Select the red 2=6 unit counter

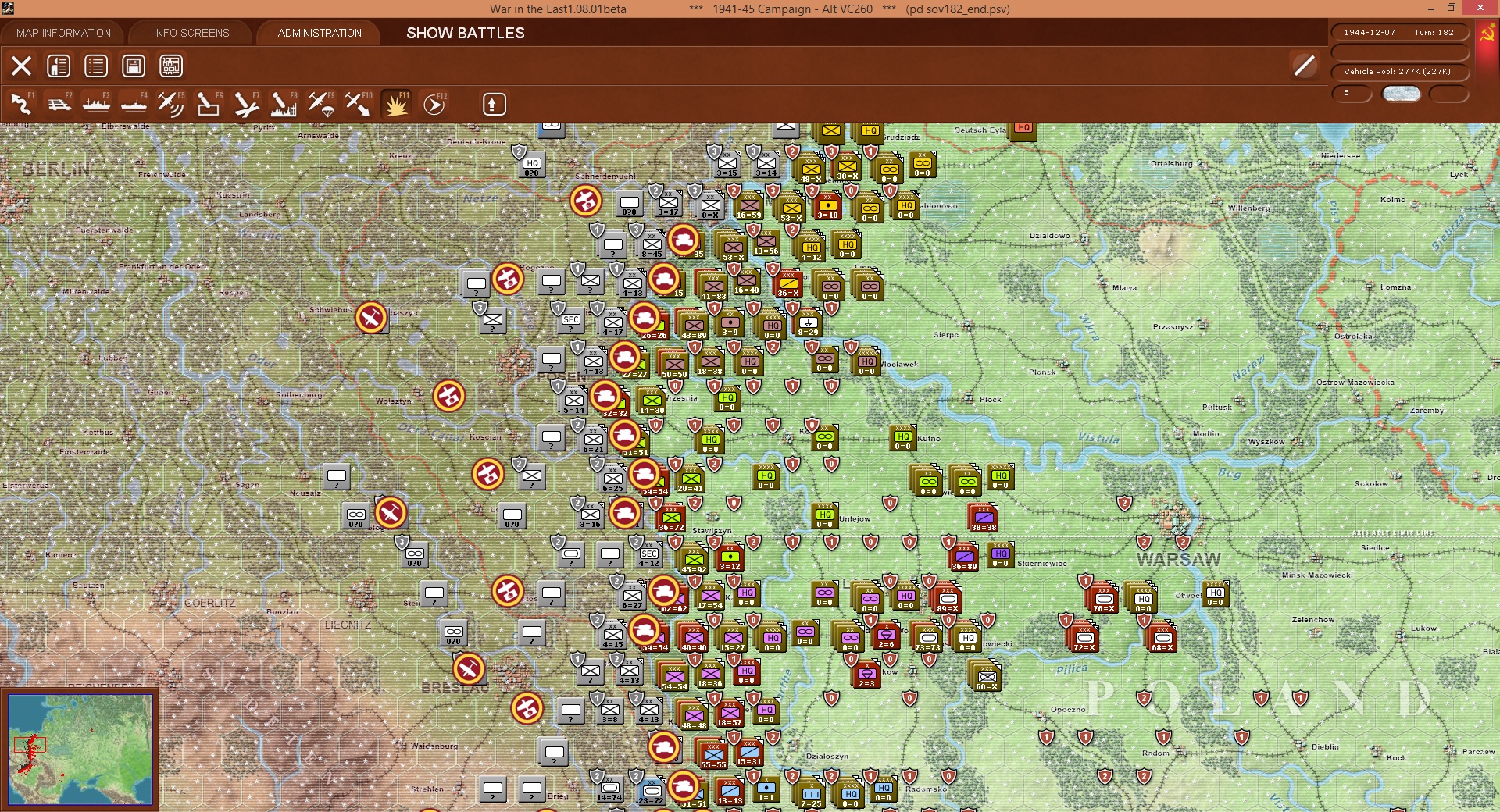click(886, 636)
